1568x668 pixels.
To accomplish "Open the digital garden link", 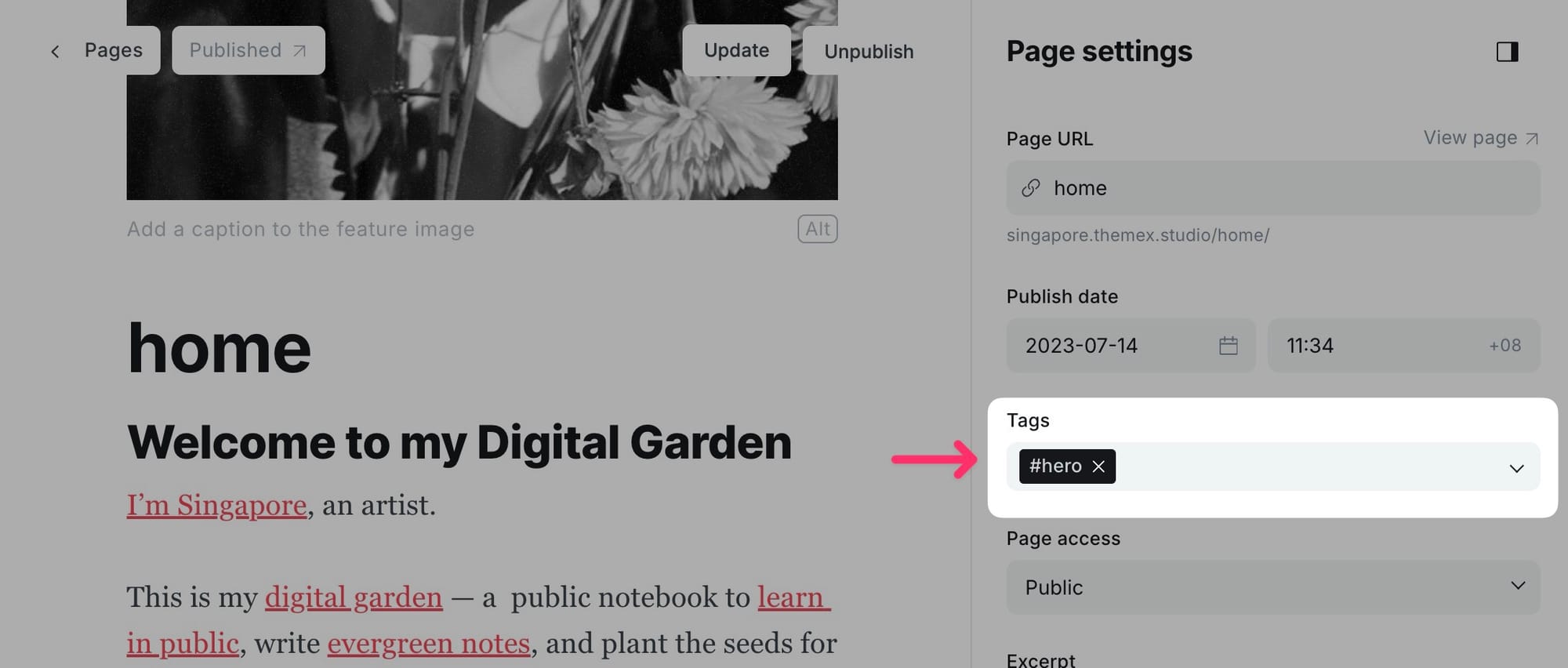I will [x=354, y=597].
